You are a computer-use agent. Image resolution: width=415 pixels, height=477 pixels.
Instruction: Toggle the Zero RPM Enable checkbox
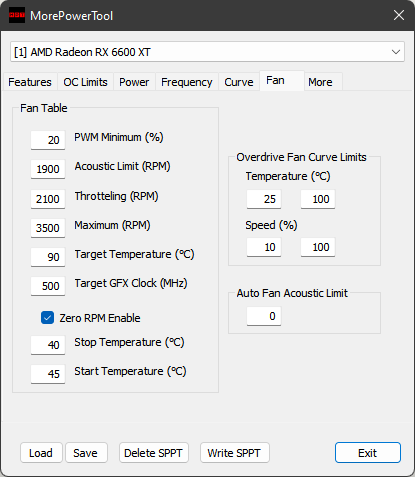click(x=47, y=318)
